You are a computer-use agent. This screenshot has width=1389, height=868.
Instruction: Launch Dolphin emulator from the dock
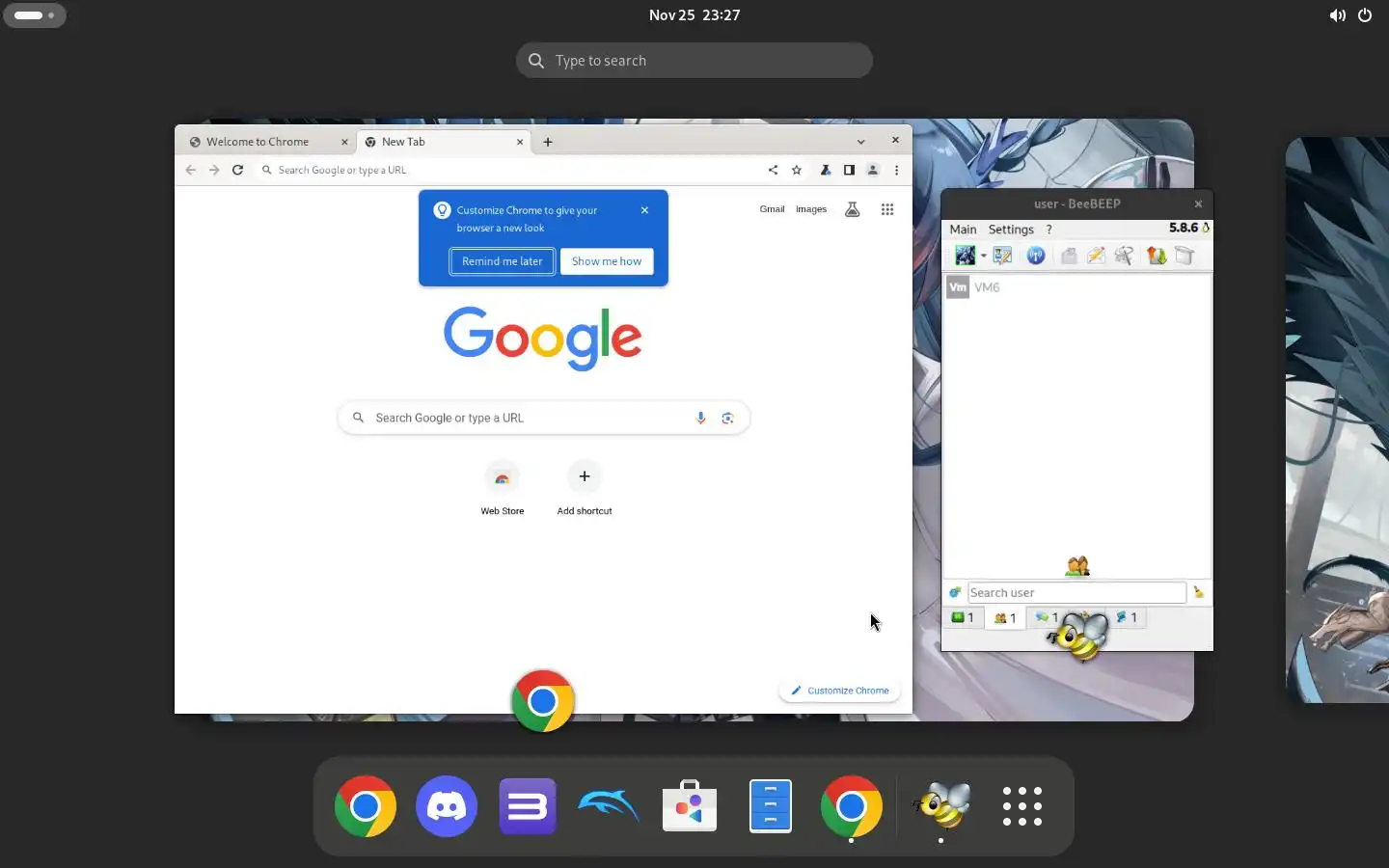click(x=609, y=806)
